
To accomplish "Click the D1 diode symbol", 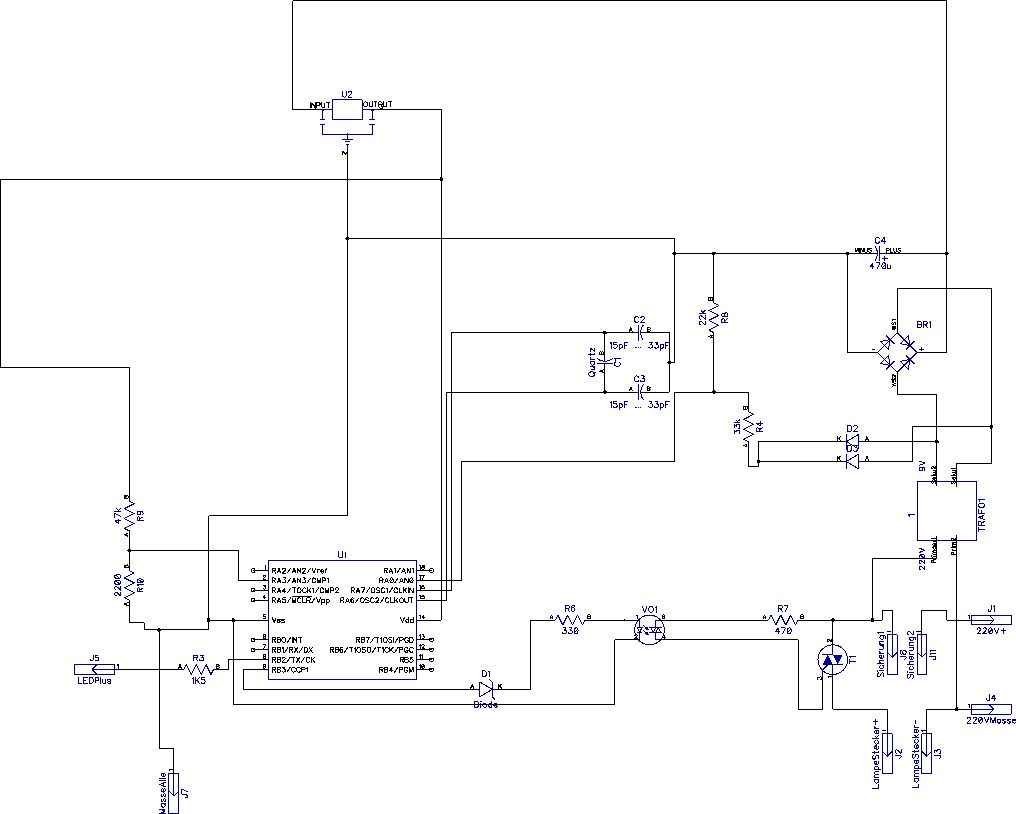I will (486, 689).
